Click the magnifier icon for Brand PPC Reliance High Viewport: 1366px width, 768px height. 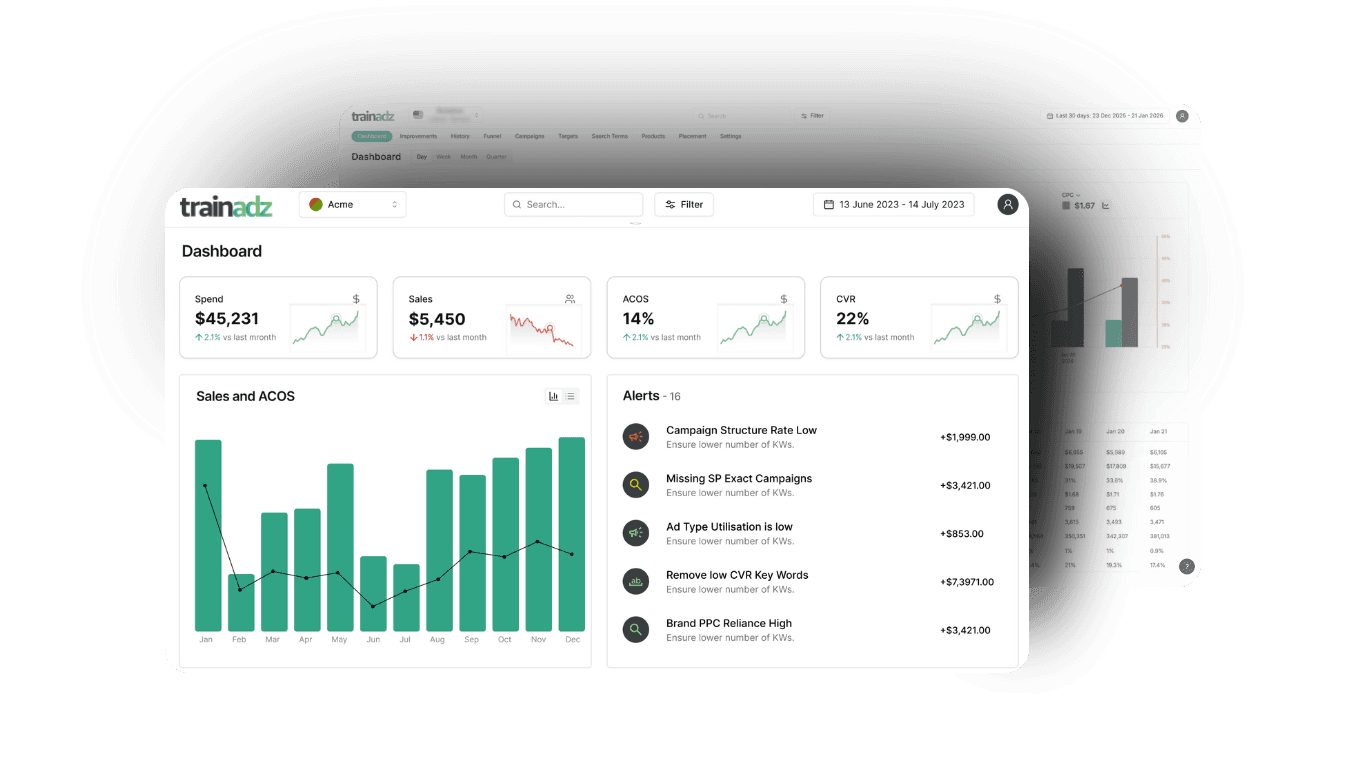[x=635, y=630]
